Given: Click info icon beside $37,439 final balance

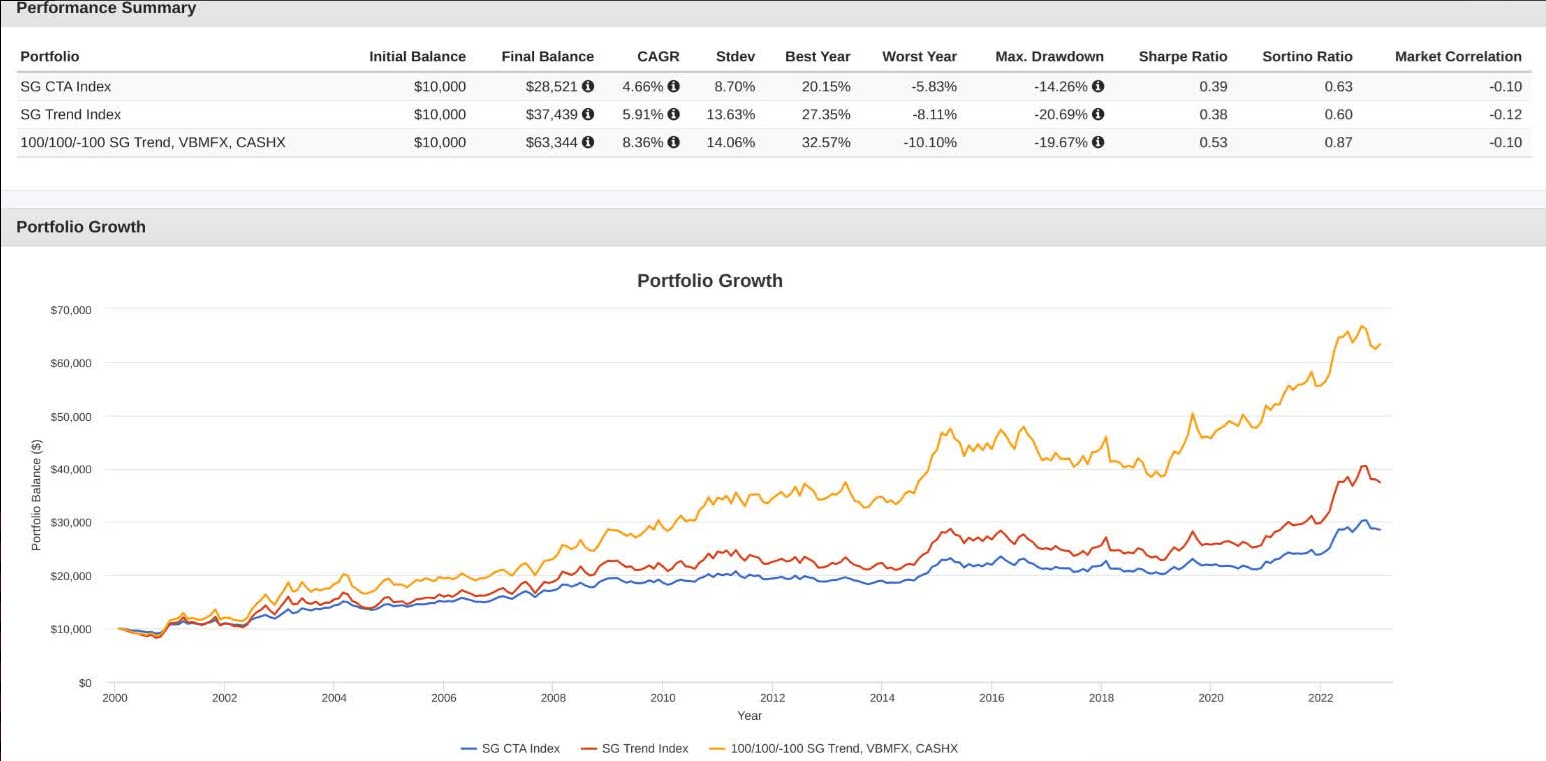Looking at the screenshot, I should 588,115.
